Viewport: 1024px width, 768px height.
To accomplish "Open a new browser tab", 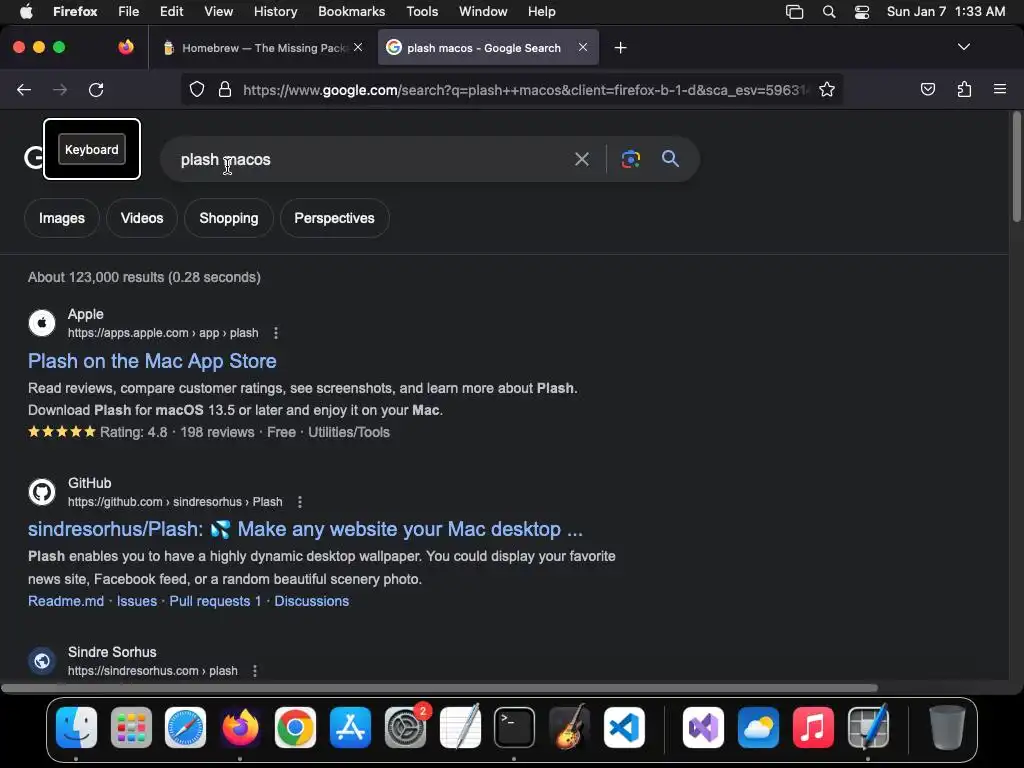I will click(x=620, y=48).
